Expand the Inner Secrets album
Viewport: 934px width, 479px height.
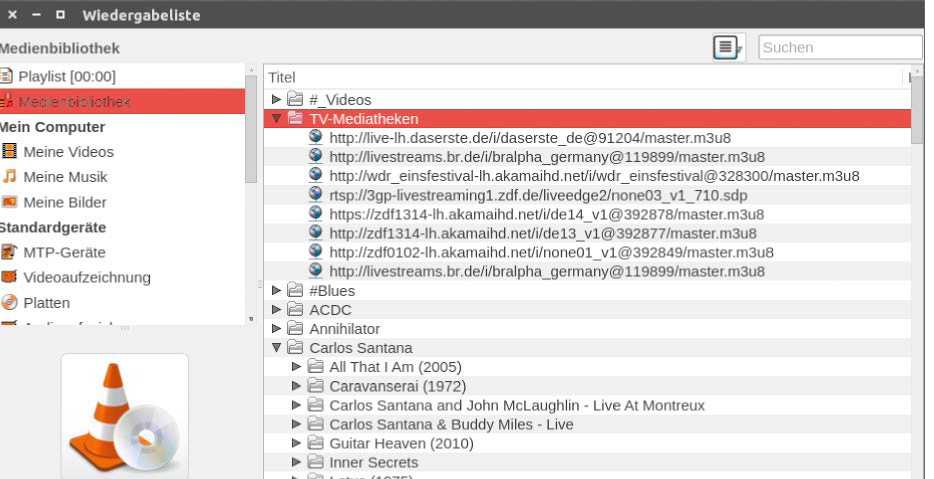tap(296, 462)
